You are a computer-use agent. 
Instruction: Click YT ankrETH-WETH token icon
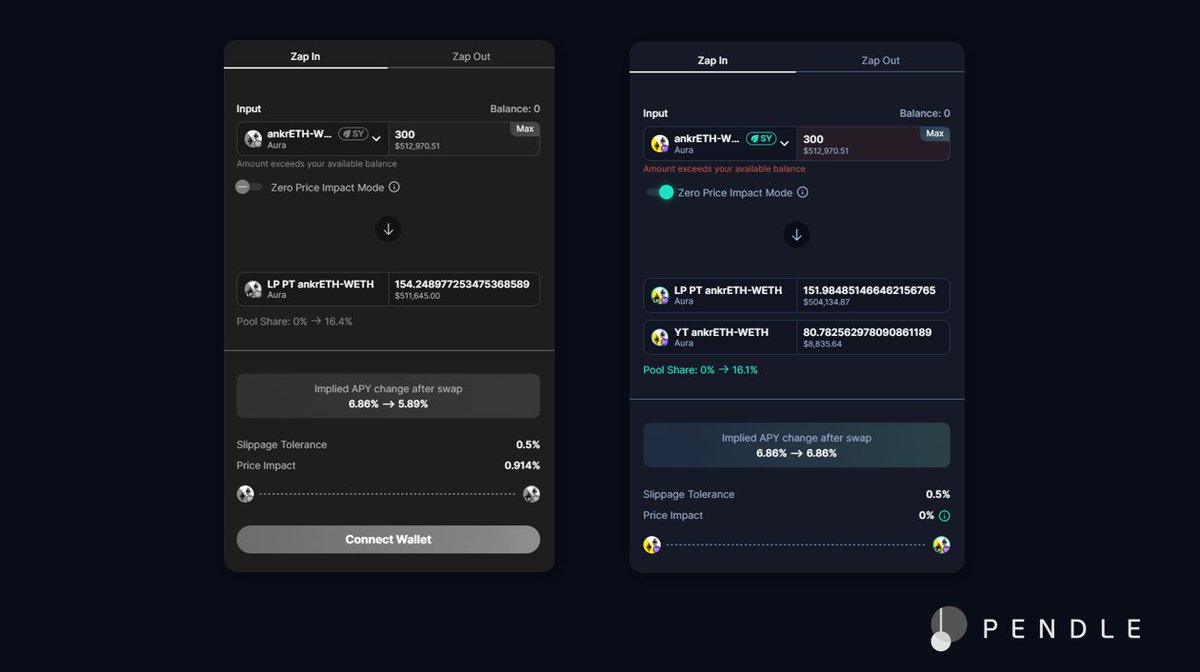click(x=660, y=337)
